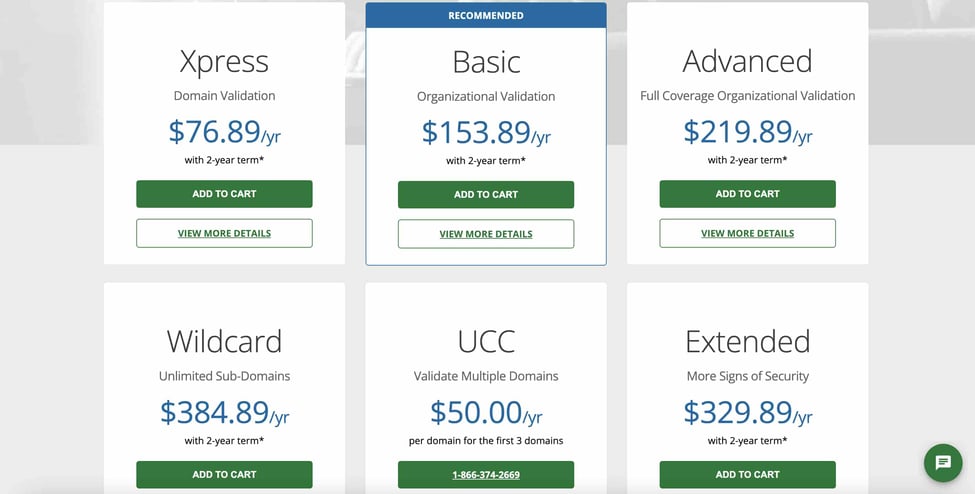Image resolution: width=975 pixels, height=494 pixels.
Task: View more details for Basic
Action: [486, 234]
